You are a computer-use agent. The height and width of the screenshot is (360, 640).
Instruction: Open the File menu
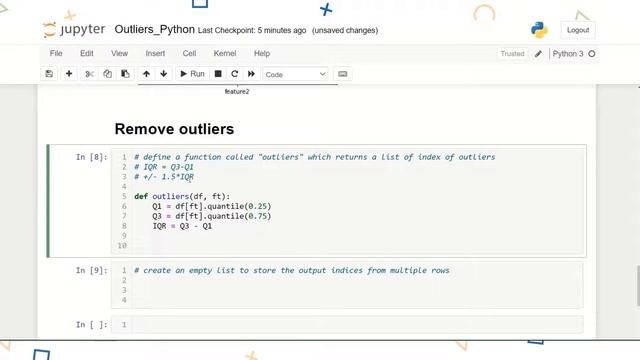[56, 53]
